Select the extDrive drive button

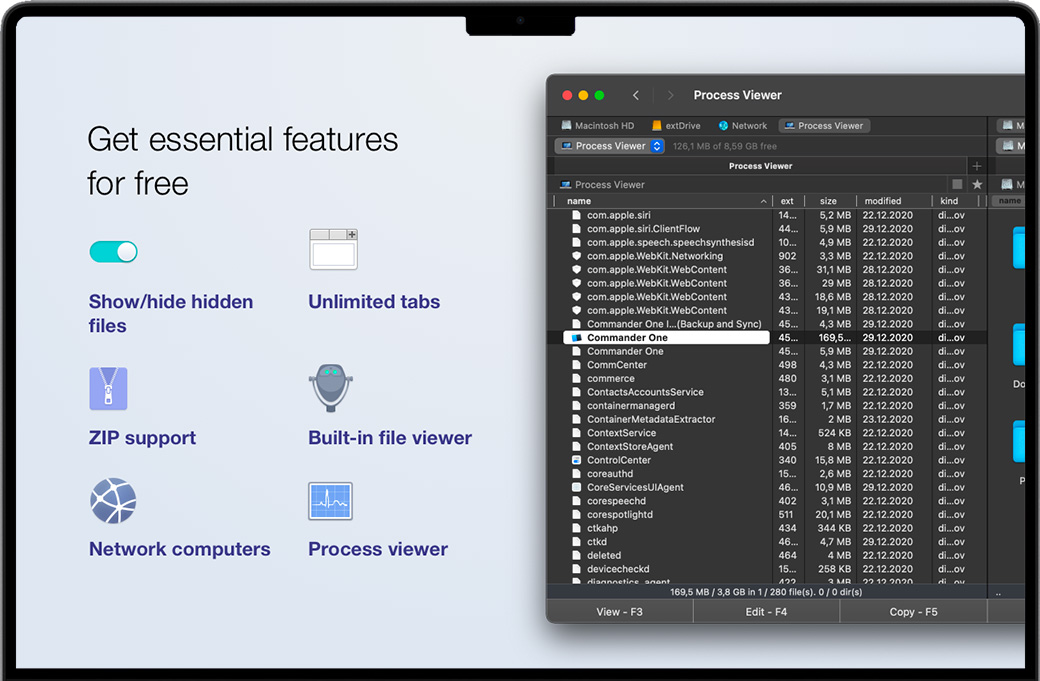click(676, 126)
